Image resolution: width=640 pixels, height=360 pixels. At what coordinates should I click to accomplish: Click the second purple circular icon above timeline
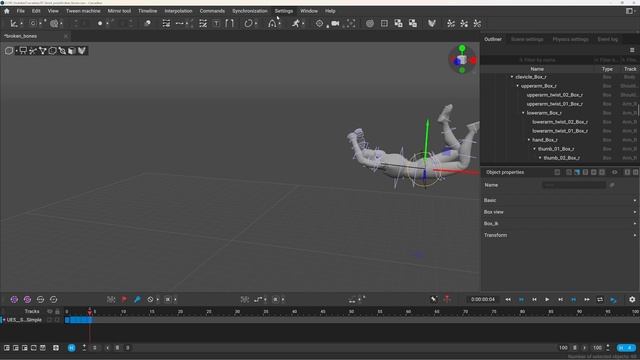(x=27, y=300)
